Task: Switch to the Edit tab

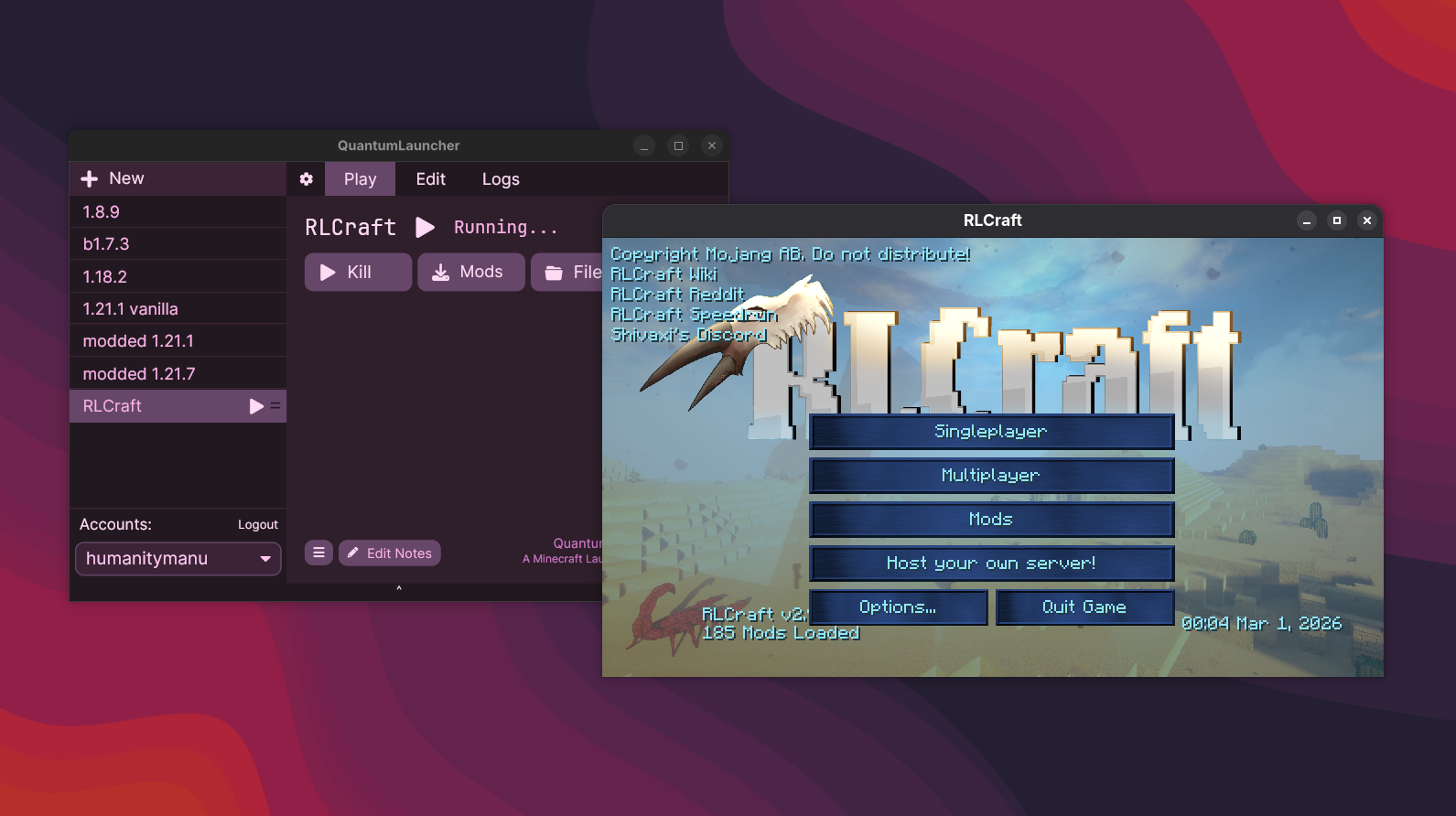Action: tap(430, 179)
